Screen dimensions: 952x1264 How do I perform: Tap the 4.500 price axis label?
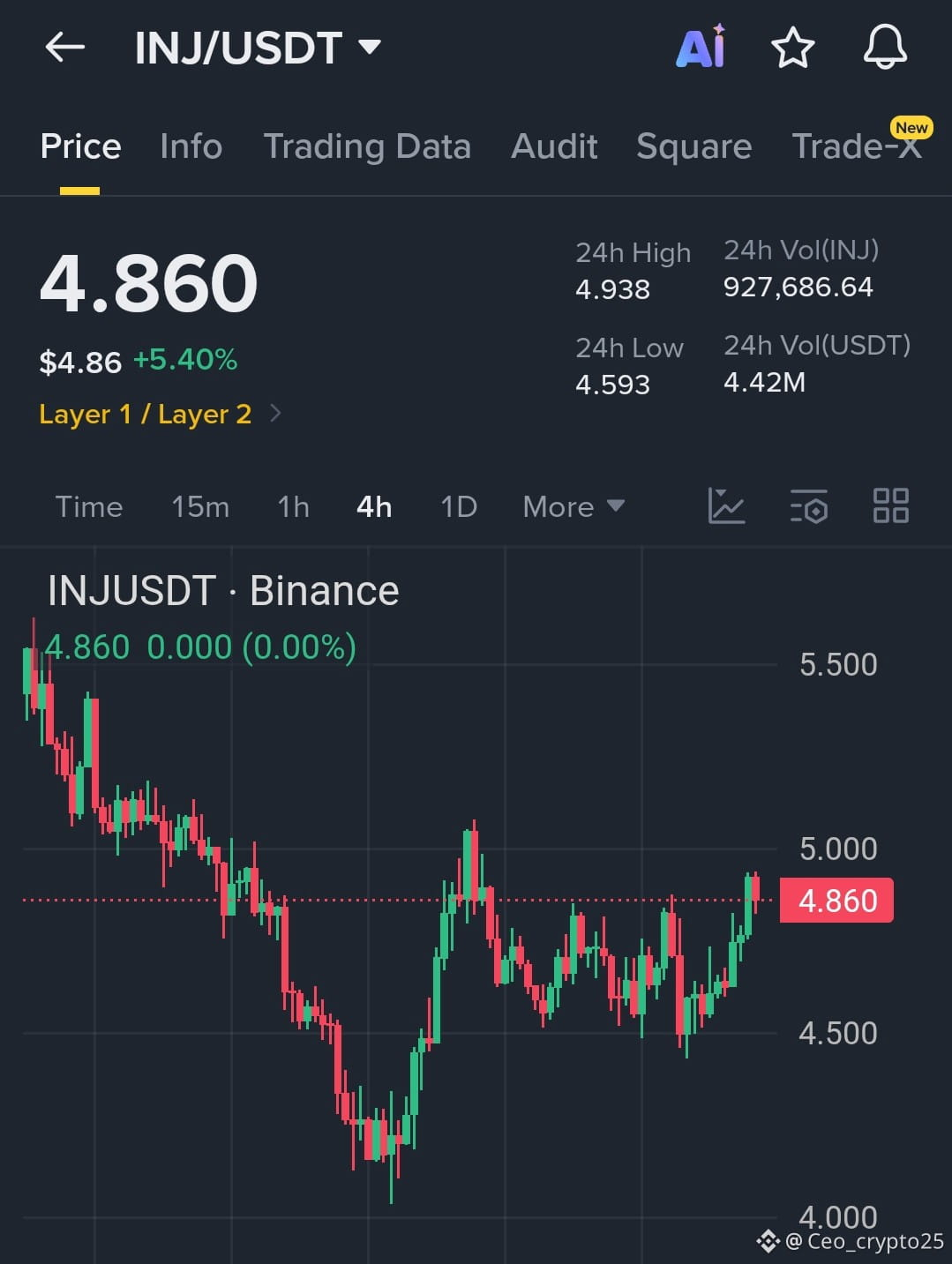(838, 1033)
